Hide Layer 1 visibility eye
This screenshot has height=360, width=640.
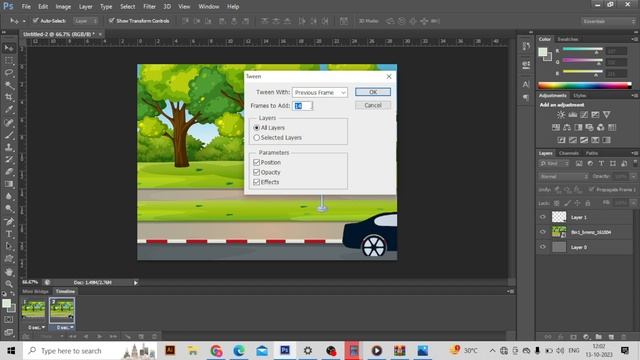[542, 217]
